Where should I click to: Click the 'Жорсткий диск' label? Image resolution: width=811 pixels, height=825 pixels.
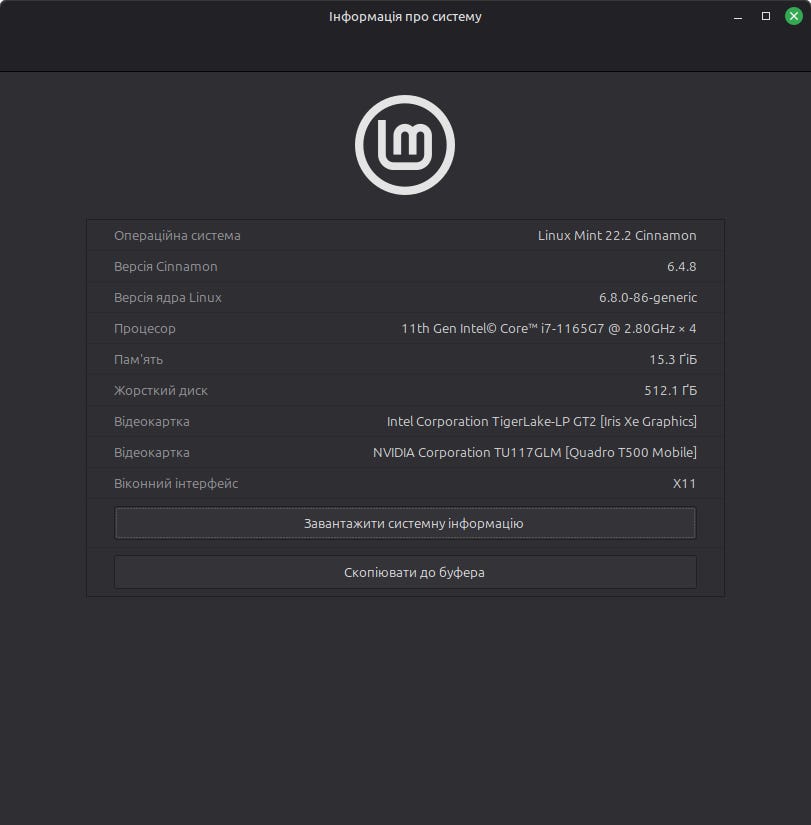161,390
